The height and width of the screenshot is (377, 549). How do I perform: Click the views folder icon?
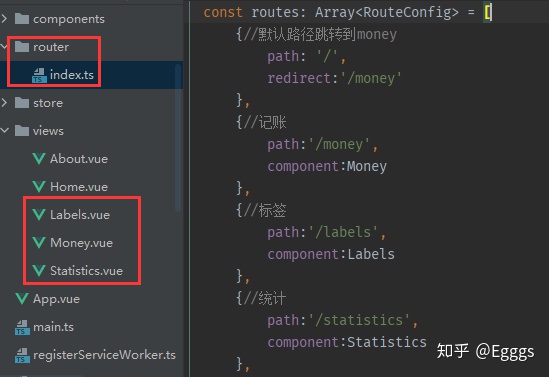point(22,131)
